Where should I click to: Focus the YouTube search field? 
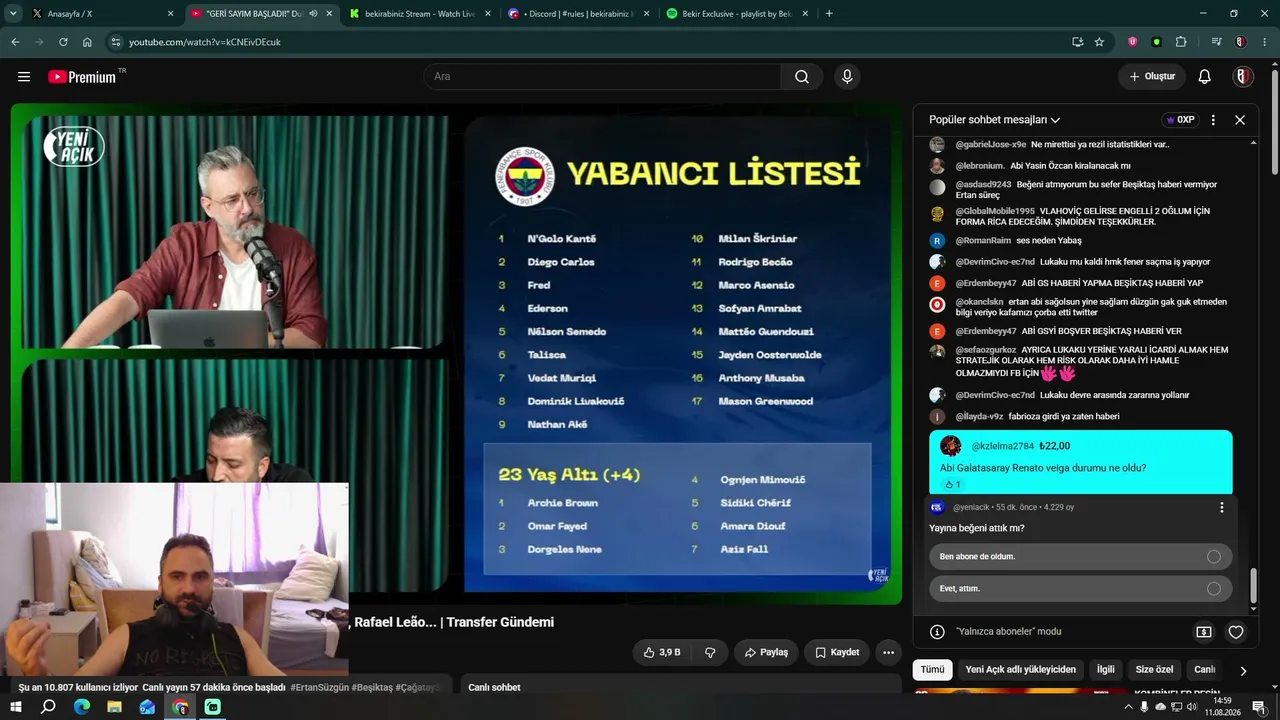pos(603,77)
